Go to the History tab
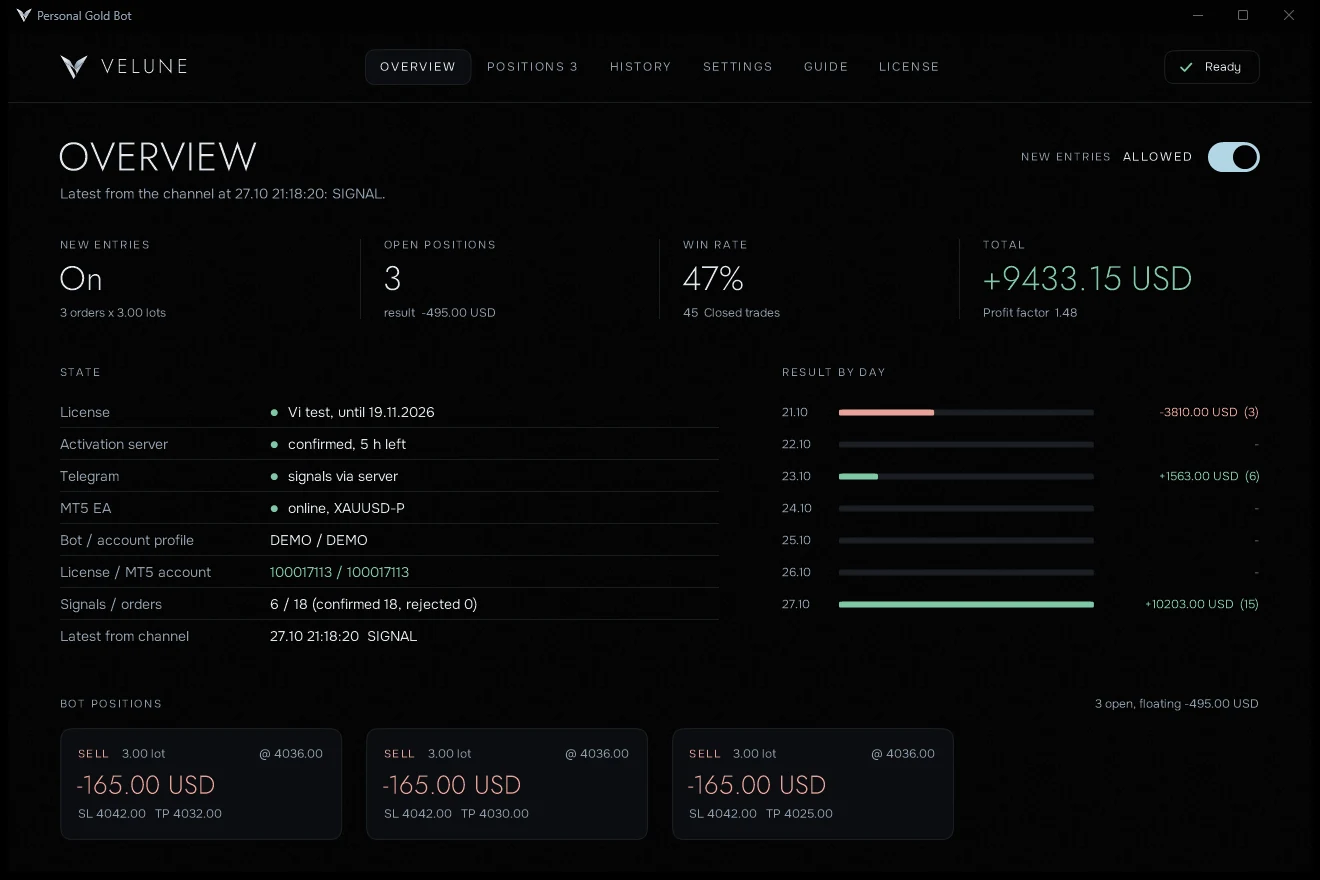This screenshot has width=1320, height=880. click(641, 67)
